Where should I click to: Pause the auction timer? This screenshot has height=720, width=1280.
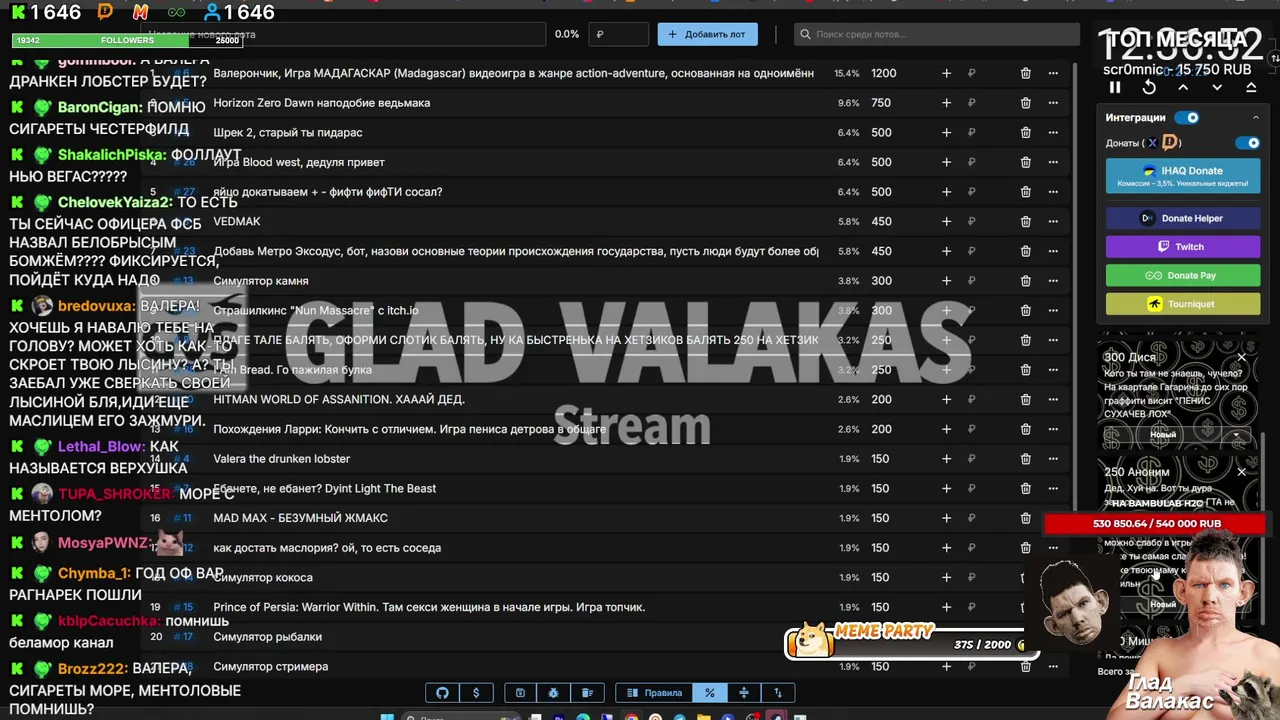(1115, 88)
